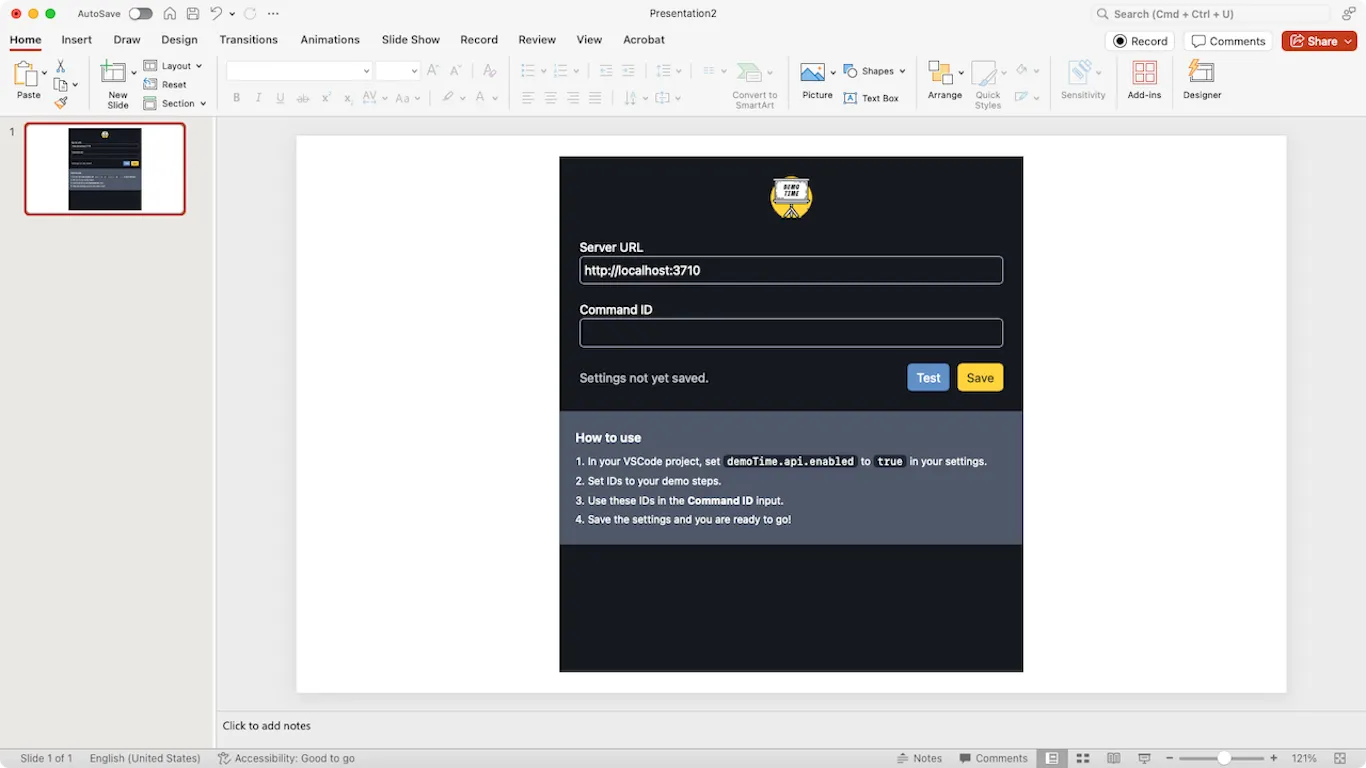This screenshot has width=1366, height=768.
Task: Open the Layout dropdown
Action: (x=175, y=65)
